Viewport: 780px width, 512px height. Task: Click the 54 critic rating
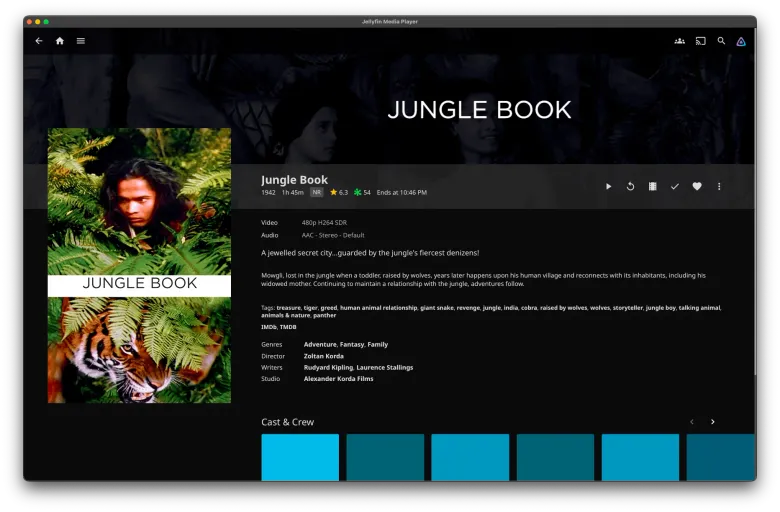click(362, 193)
